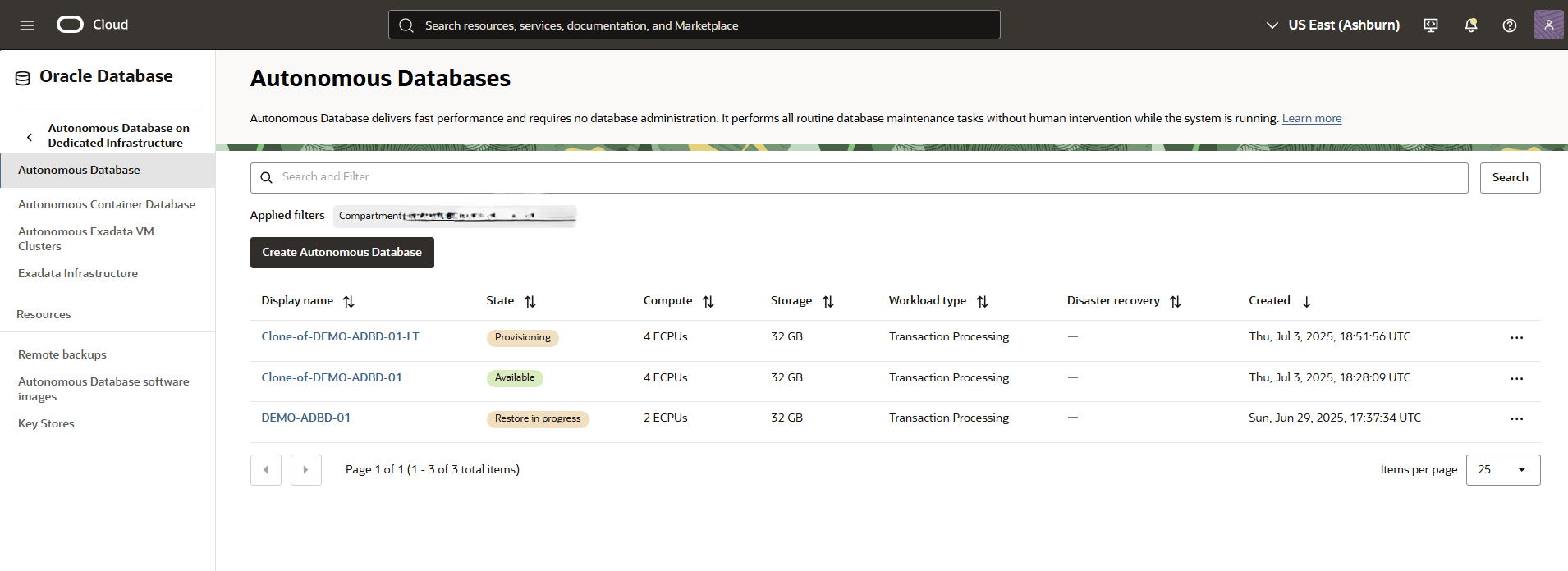
Task: Open the help question mark icon
Action: pyautogui.click(x=1510, y=25)
